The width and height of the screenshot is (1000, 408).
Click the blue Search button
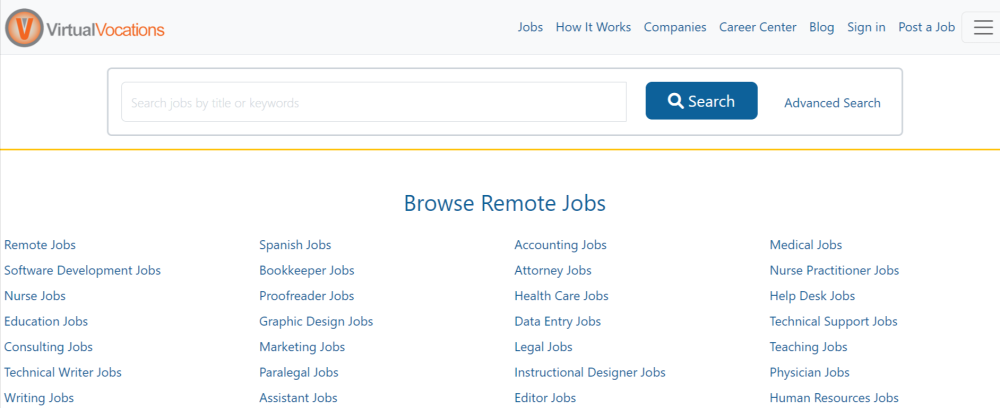point(702,101)
